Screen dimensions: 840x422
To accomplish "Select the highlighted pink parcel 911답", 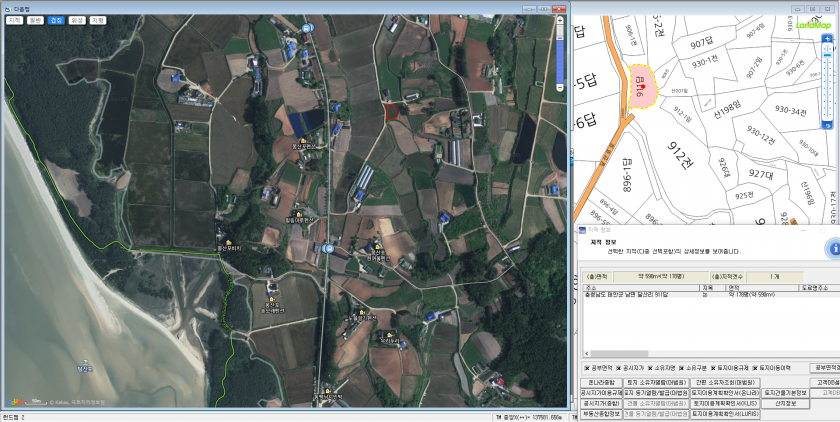I will (x=643, y=87).
